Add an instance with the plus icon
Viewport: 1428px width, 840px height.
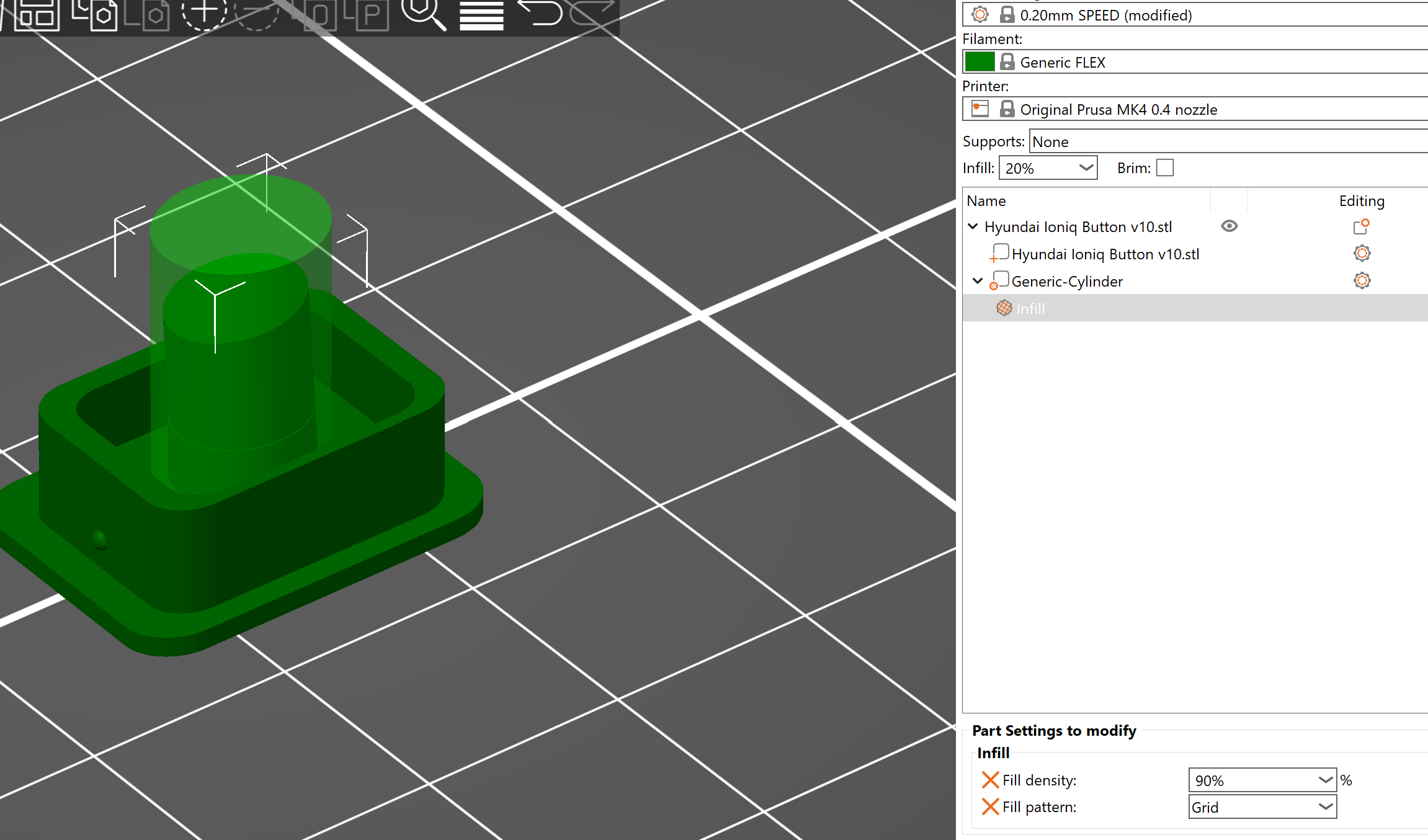point(204,12)
